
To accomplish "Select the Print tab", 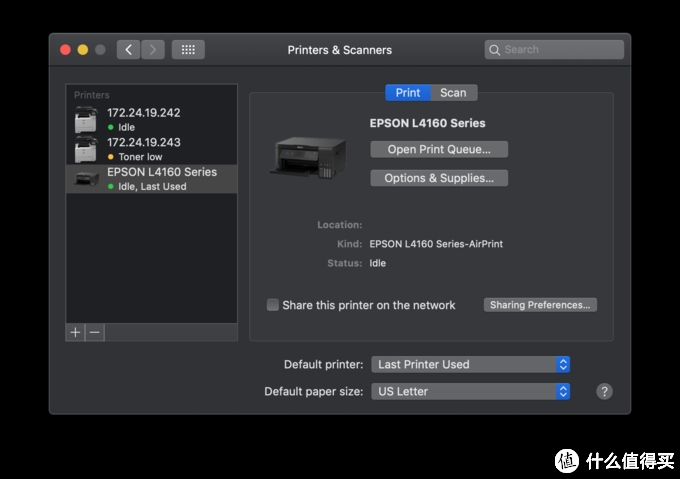I will point(408,92).
